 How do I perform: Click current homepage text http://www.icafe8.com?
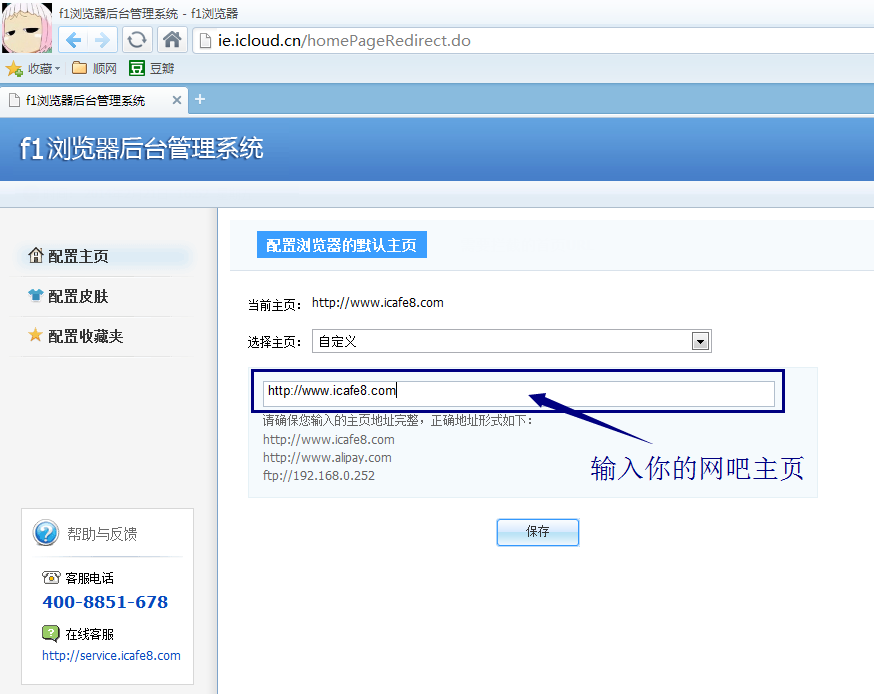click(x=377, y=303)
